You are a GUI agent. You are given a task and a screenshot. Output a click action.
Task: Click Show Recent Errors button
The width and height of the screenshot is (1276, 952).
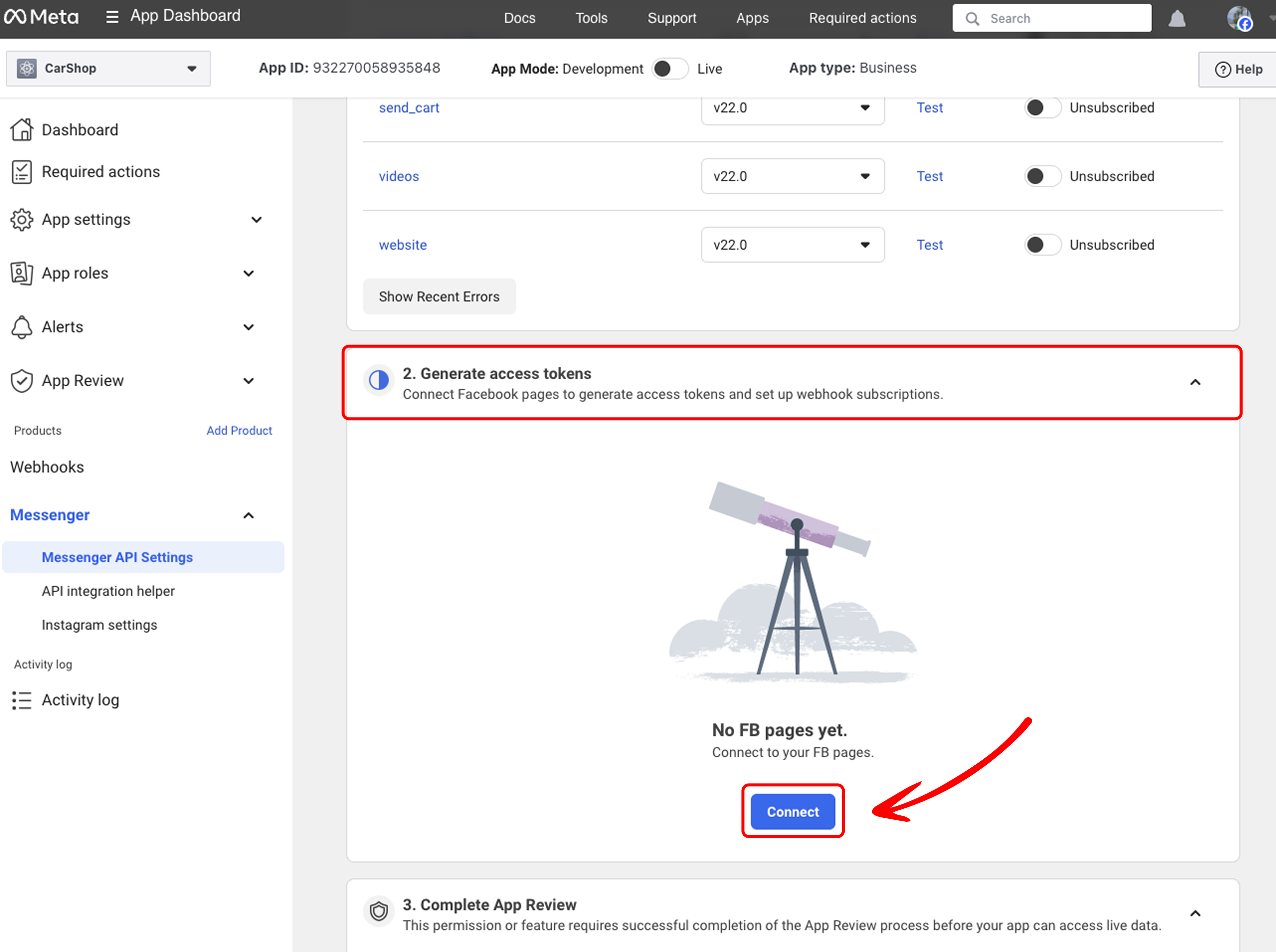pos(439,297)
